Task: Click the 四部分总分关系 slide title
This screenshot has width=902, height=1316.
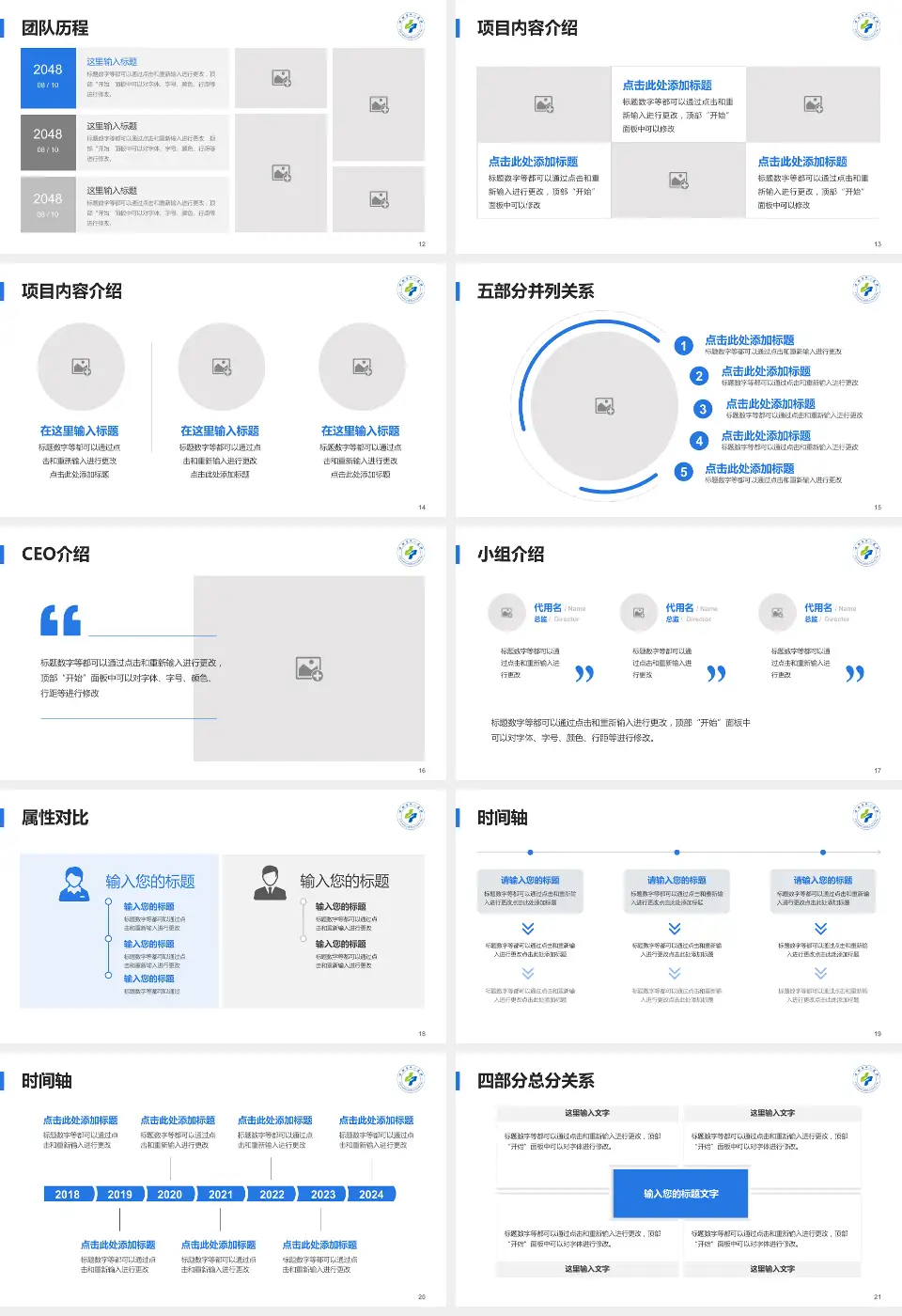Action: coord(536,1081)
